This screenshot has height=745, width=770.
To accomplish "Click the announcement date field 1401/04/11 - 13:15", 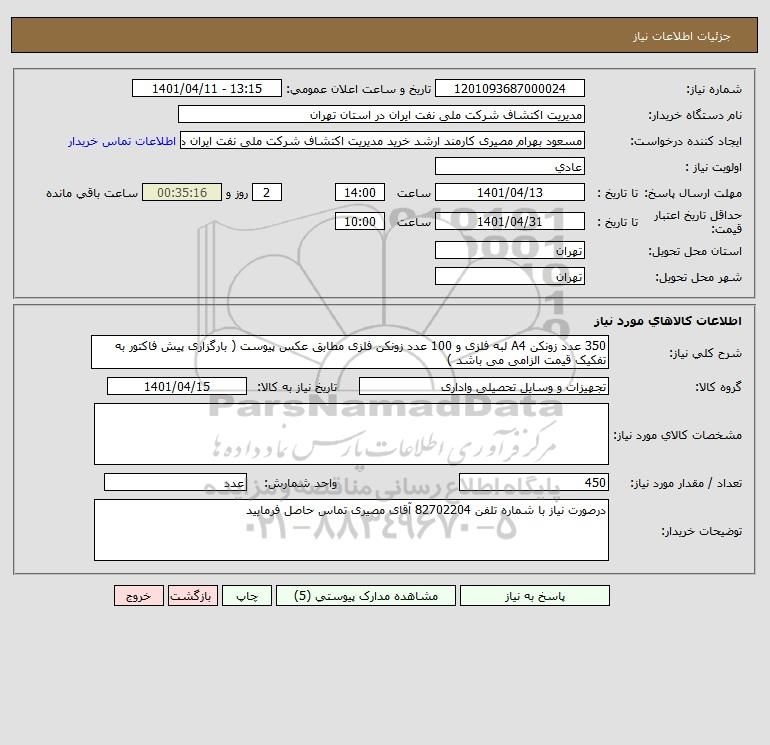I will (207, 88).
